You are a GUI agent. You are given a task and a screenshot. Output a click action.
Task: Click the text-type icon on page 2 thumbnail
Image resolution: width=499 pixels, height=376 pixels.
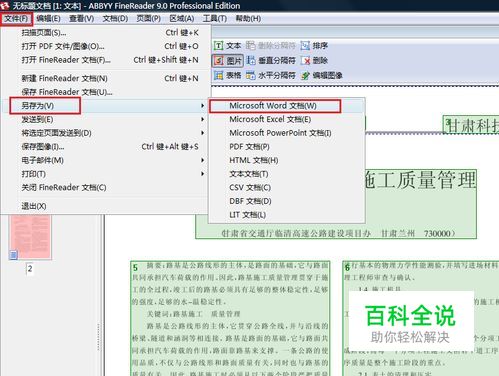coord(13,255)
